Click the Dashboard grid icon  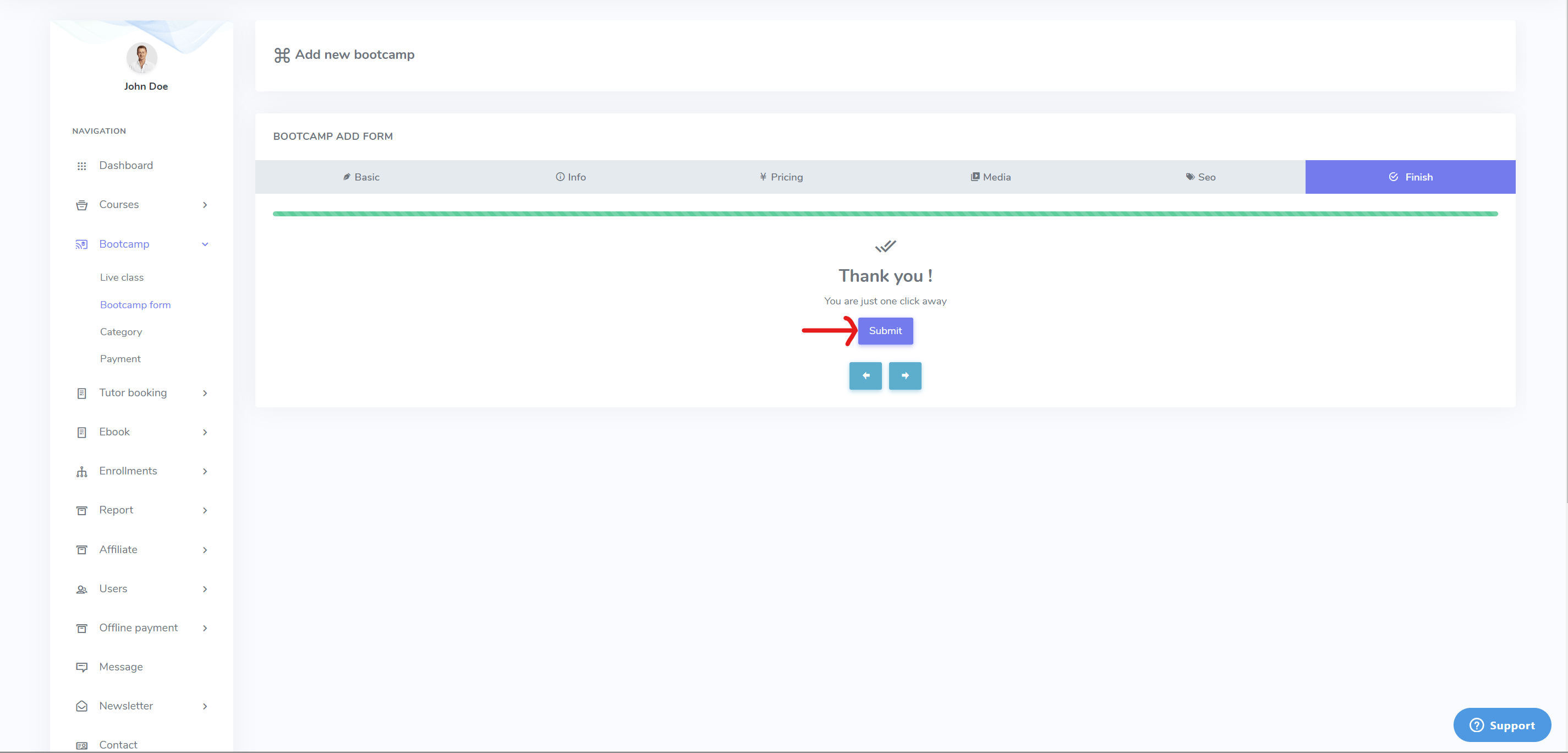click(x=81, y=166)
